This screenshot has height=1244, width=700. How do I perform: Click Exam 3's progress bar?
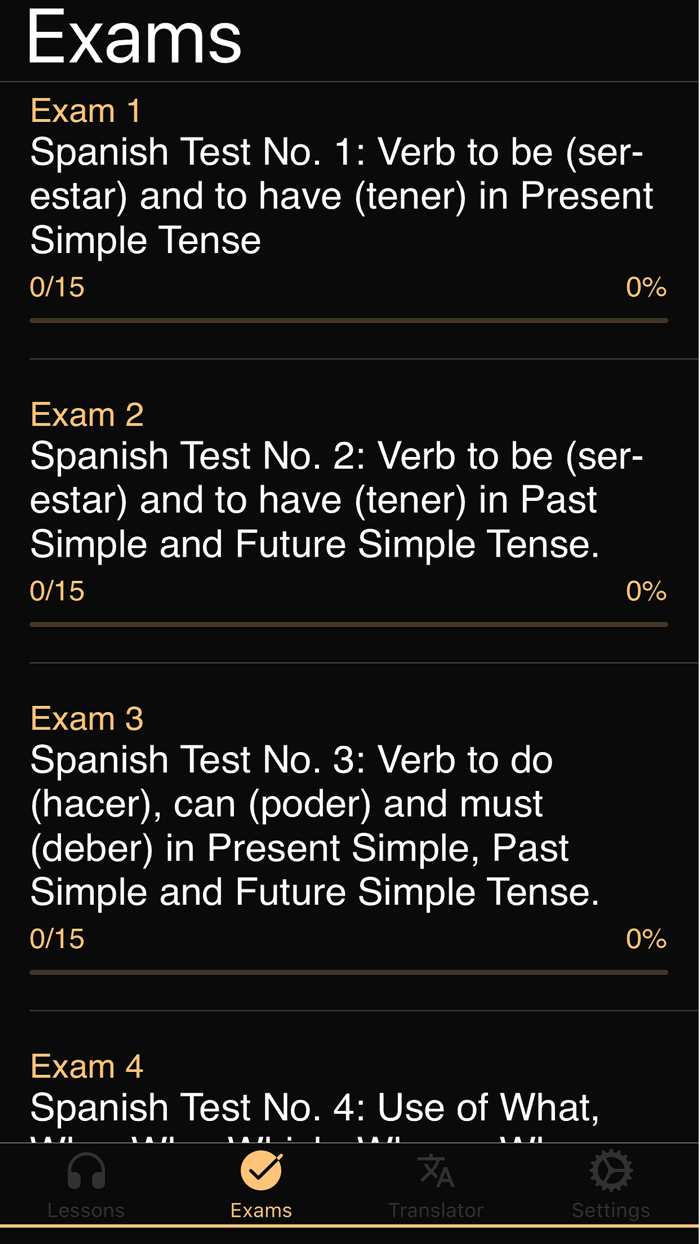(x=348, y=968)
